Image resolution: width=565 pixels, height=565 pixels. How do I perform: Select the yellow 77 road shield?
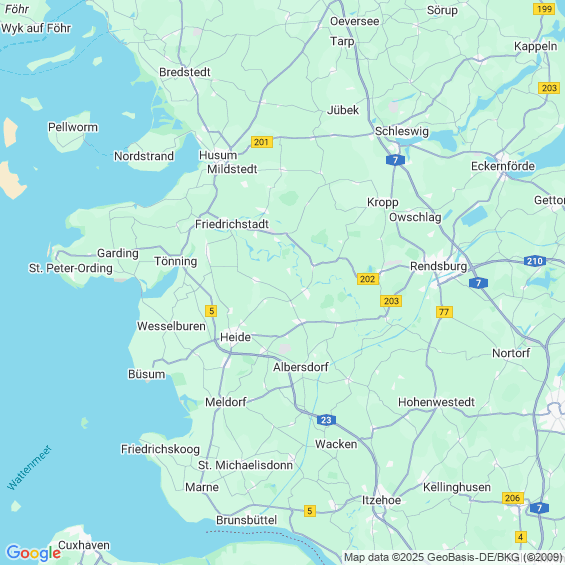click(x=444, y=312)
